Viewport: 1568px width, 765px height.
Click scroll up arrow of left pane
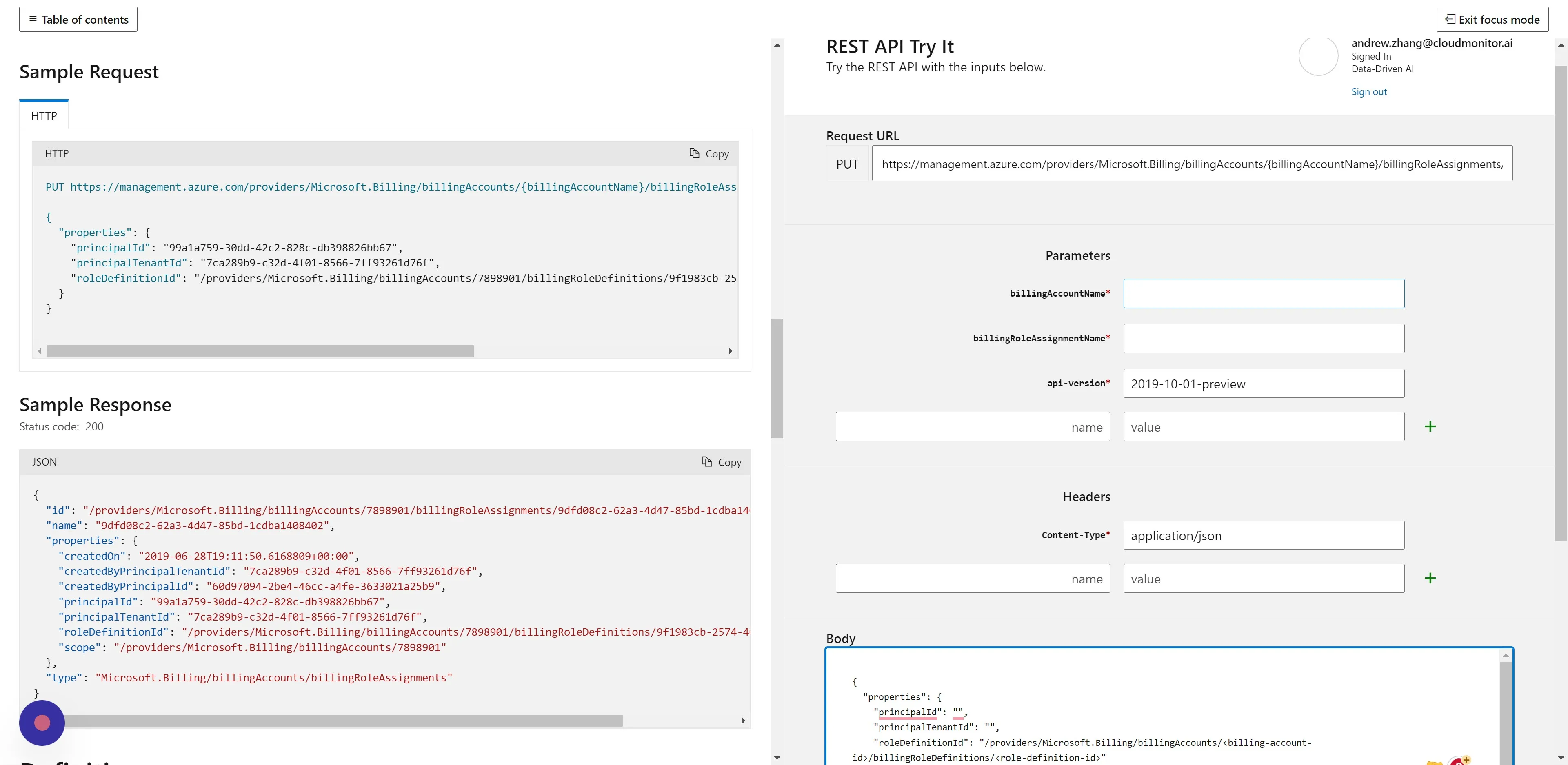point(777,44)
